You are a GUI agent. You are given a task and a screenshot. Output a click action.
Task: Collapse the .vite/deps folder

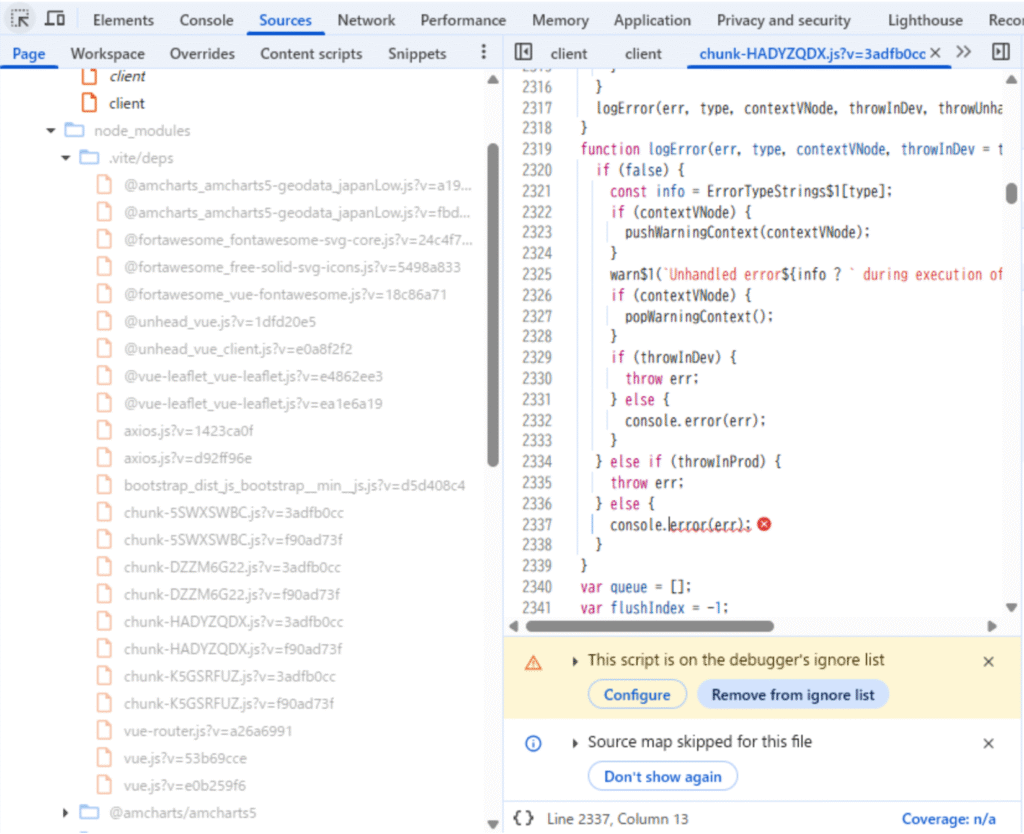66,158
